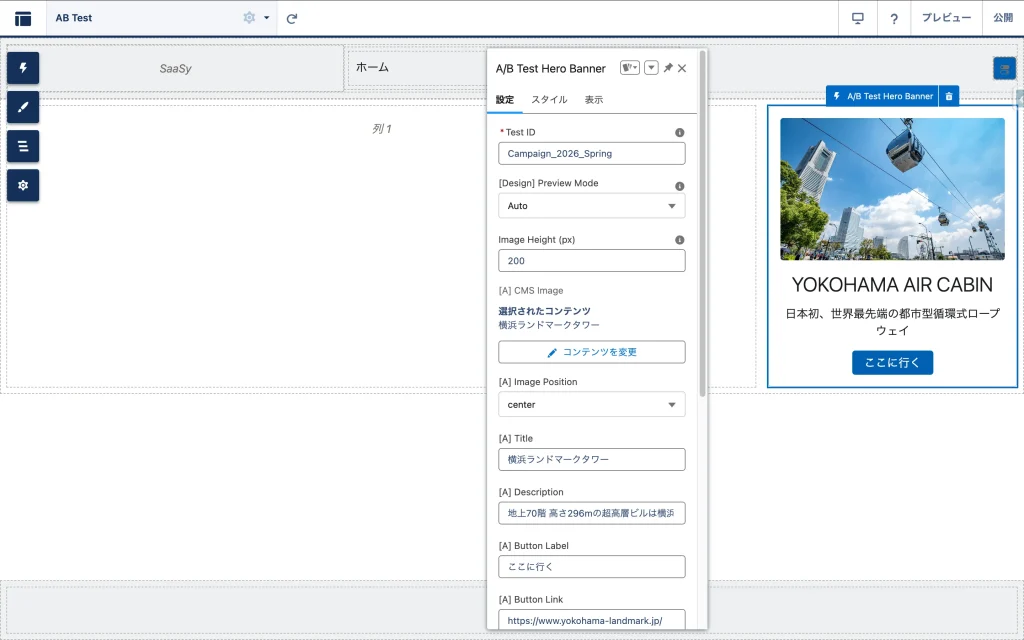Click the コンテンツを変更 button
The width and height of the screenshot is (1024, 640).
coord(591,352)
